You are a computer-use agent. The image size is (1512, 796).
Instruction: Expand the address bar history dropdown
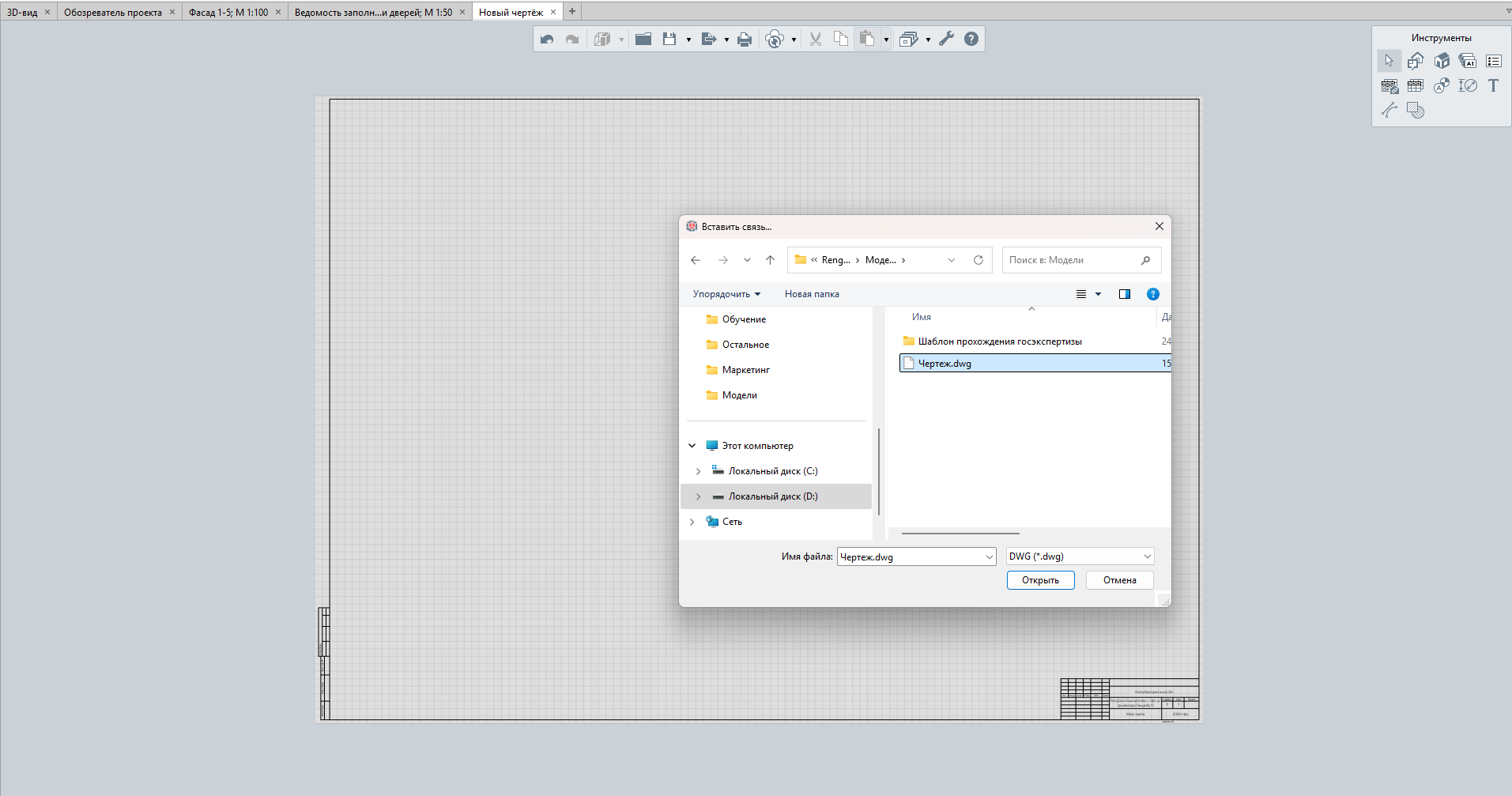click(952, 260)
